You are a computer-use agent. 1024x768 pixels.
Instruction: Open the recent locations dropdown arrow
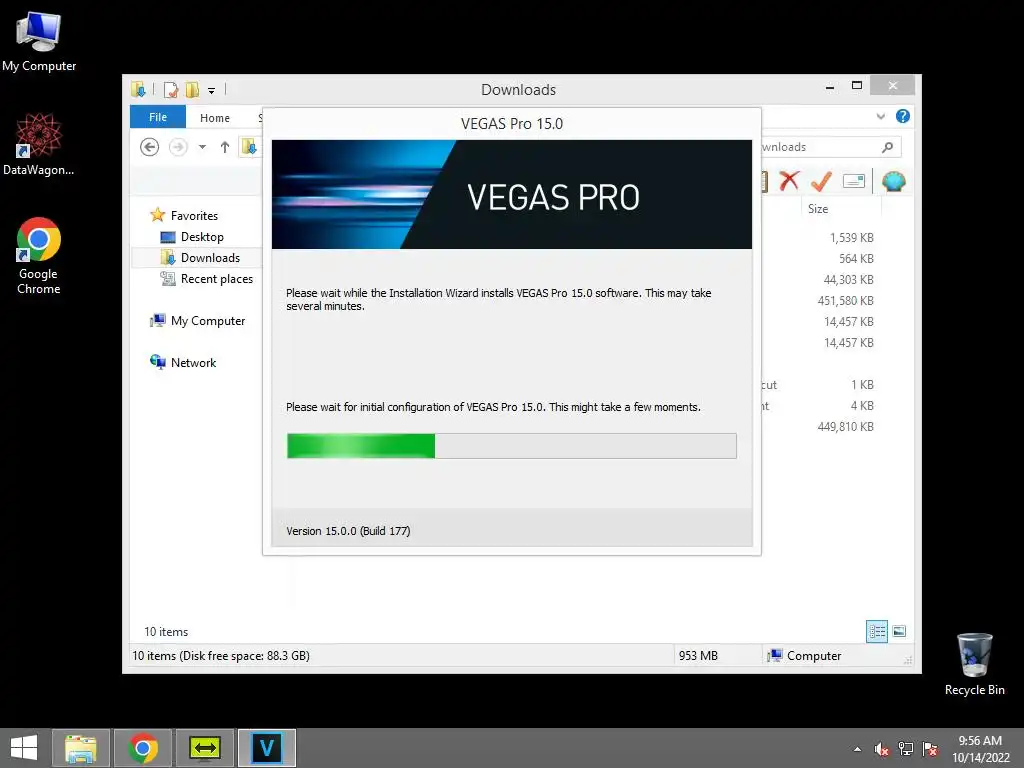coord(202,147)
